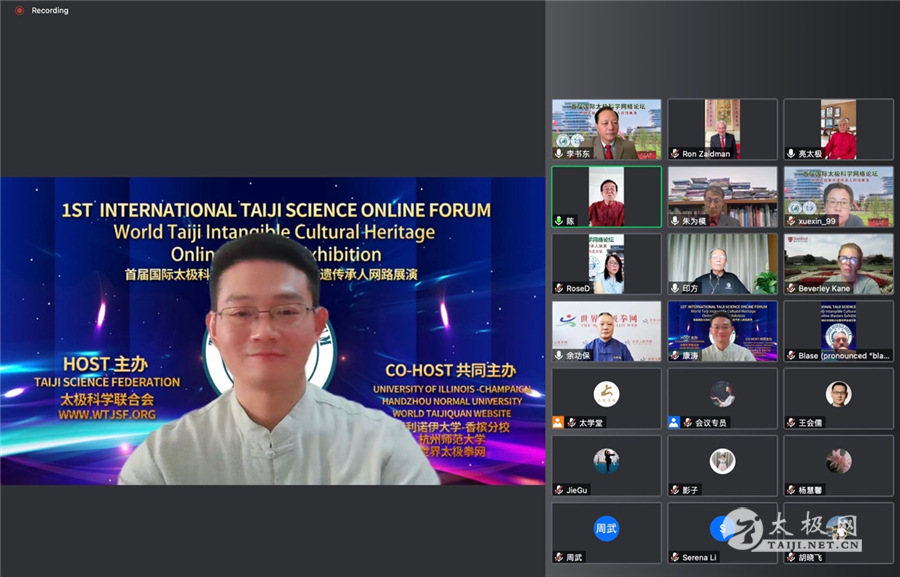Click the profile avatar of 王会儒
The height and width of the screenshot is (577, 900).
pos(838,394)
